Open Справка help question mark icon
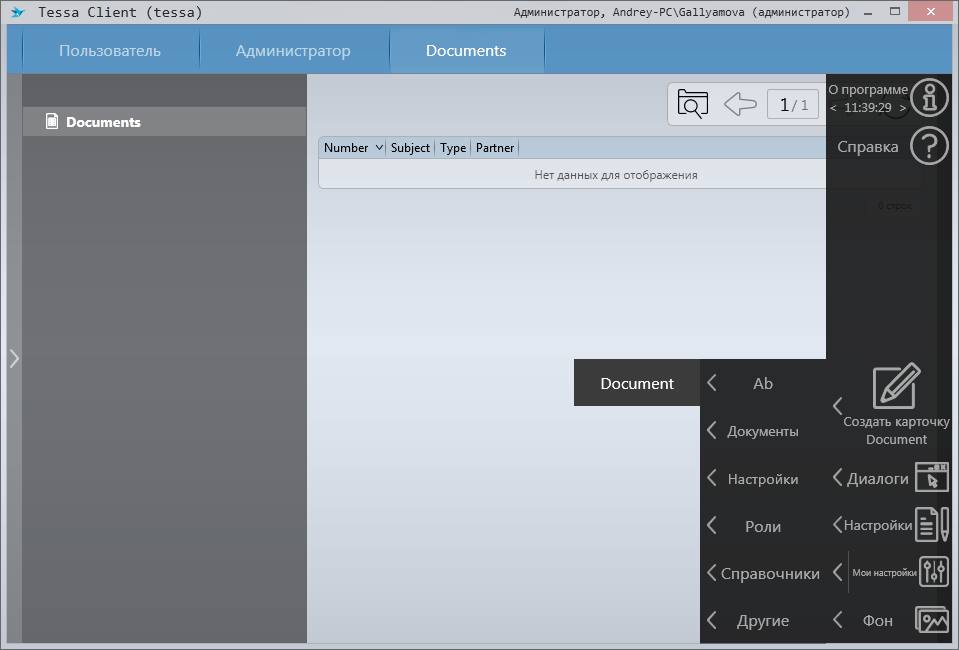Image resolution: width=959 pixels, height=650 pixels. (x=930, y=147)
